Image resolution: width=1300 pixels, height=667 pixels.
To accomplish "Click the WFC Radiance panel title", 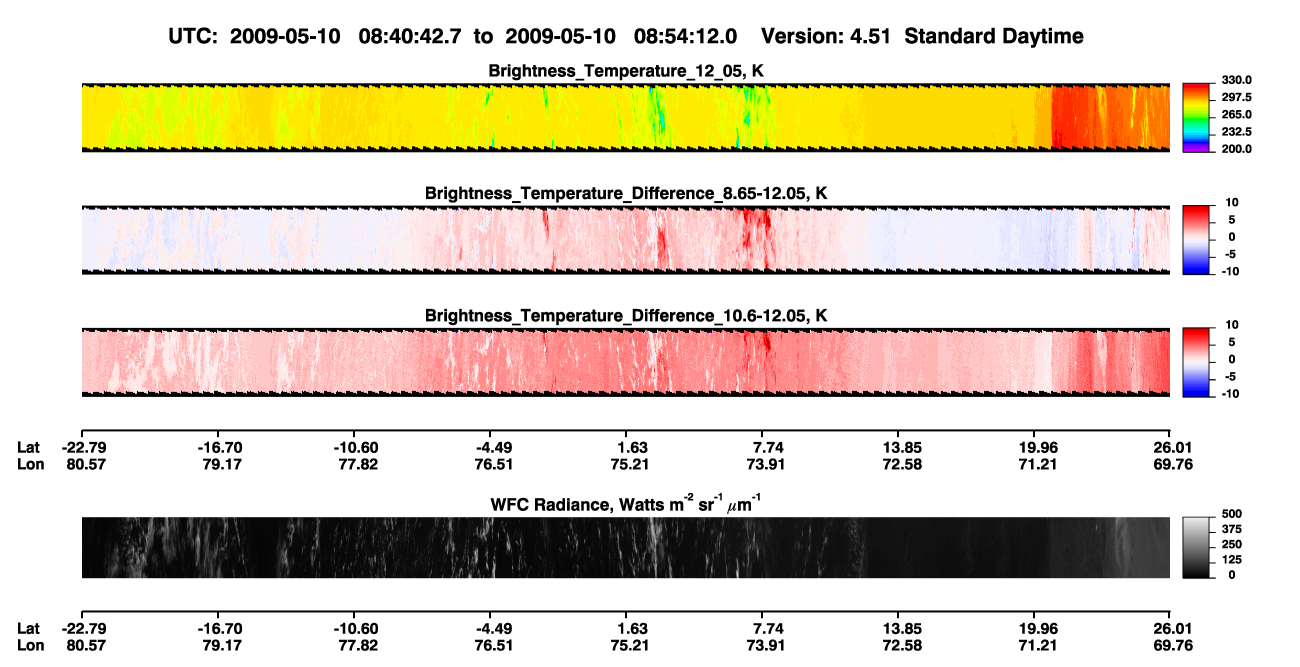I will point(626,504).
